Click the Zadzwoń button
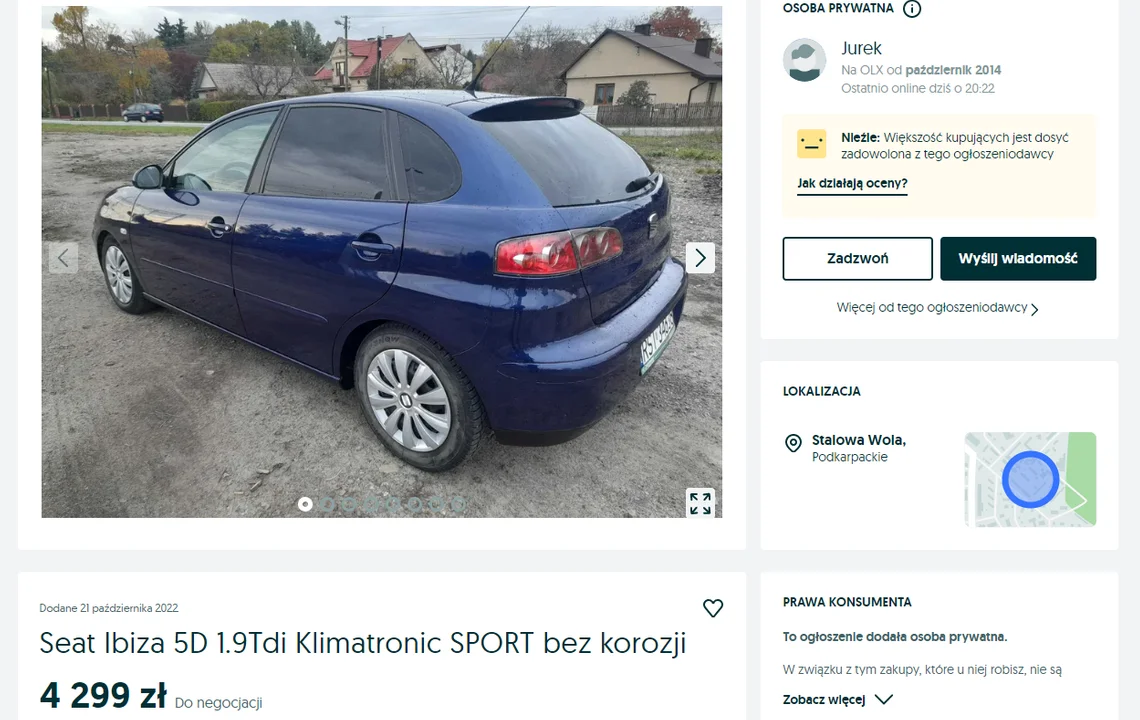The height and width of the screenshot is (720, 1140). coord(857,258)
